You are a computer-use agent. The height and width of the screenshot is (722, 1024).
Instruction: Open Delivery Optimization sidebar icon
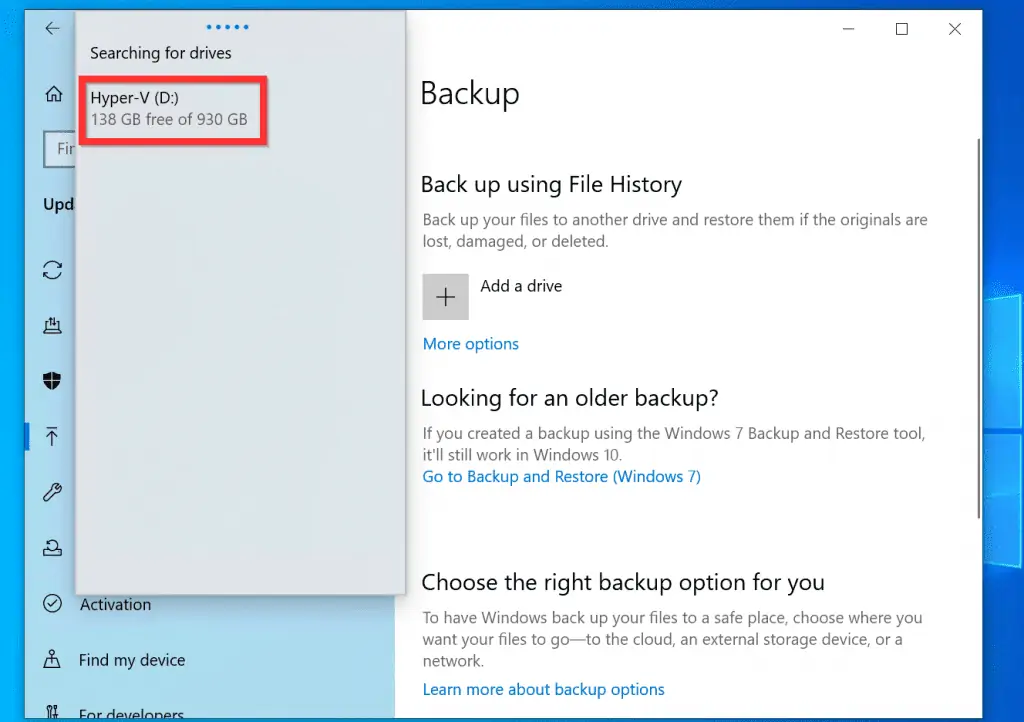[x=52, y=325]
